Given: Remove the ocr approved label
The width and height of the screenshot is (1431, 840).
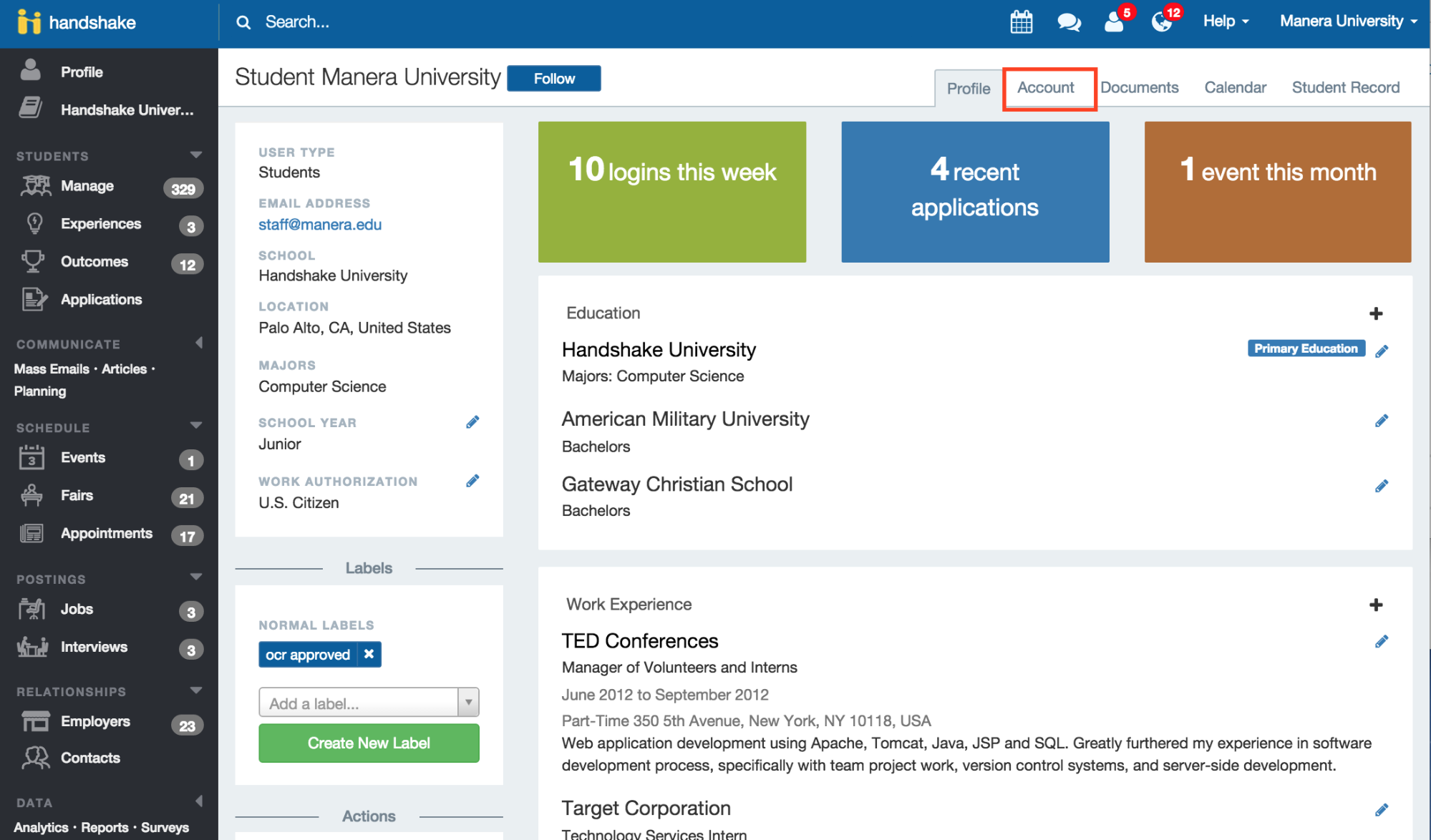Looking at the screenshot, I should coord(369,654).
